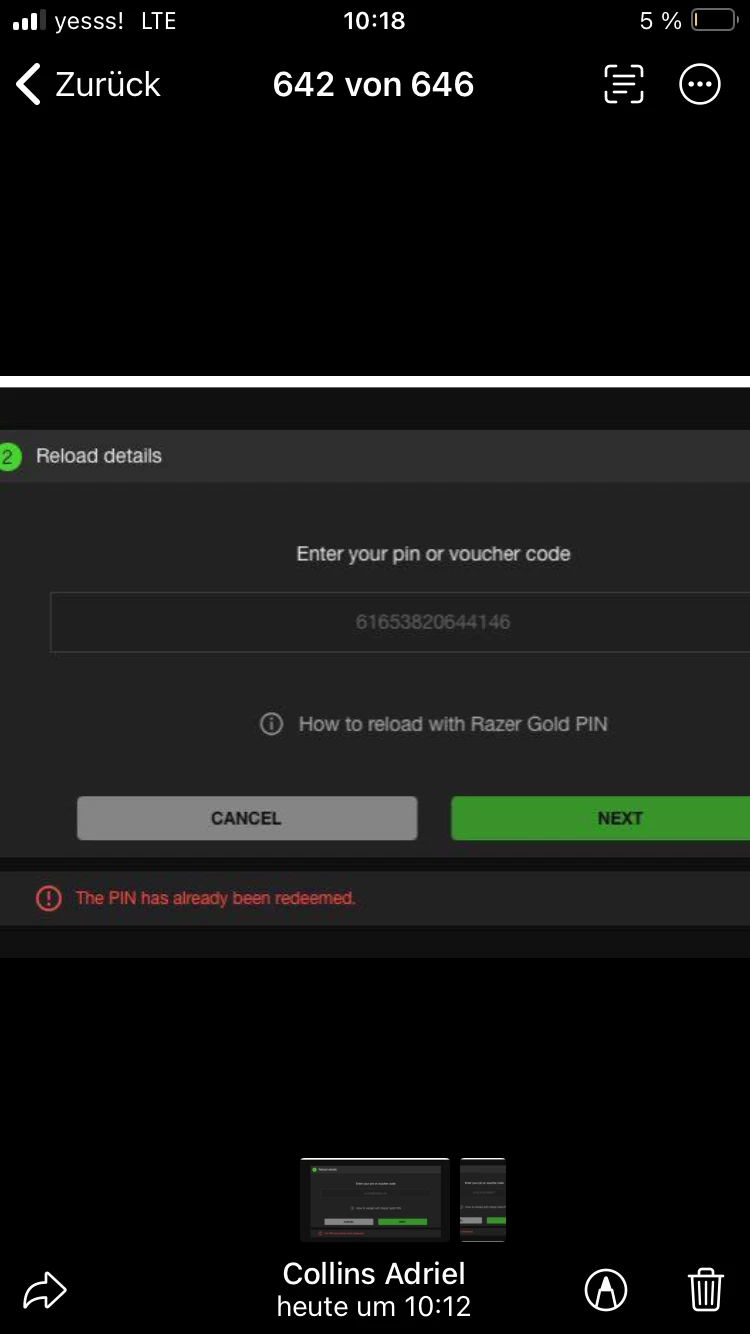The image size is (750, 1334).
Task: Open the Live Text scan icon
Action: pyautogui.click(x=624, y=85)
